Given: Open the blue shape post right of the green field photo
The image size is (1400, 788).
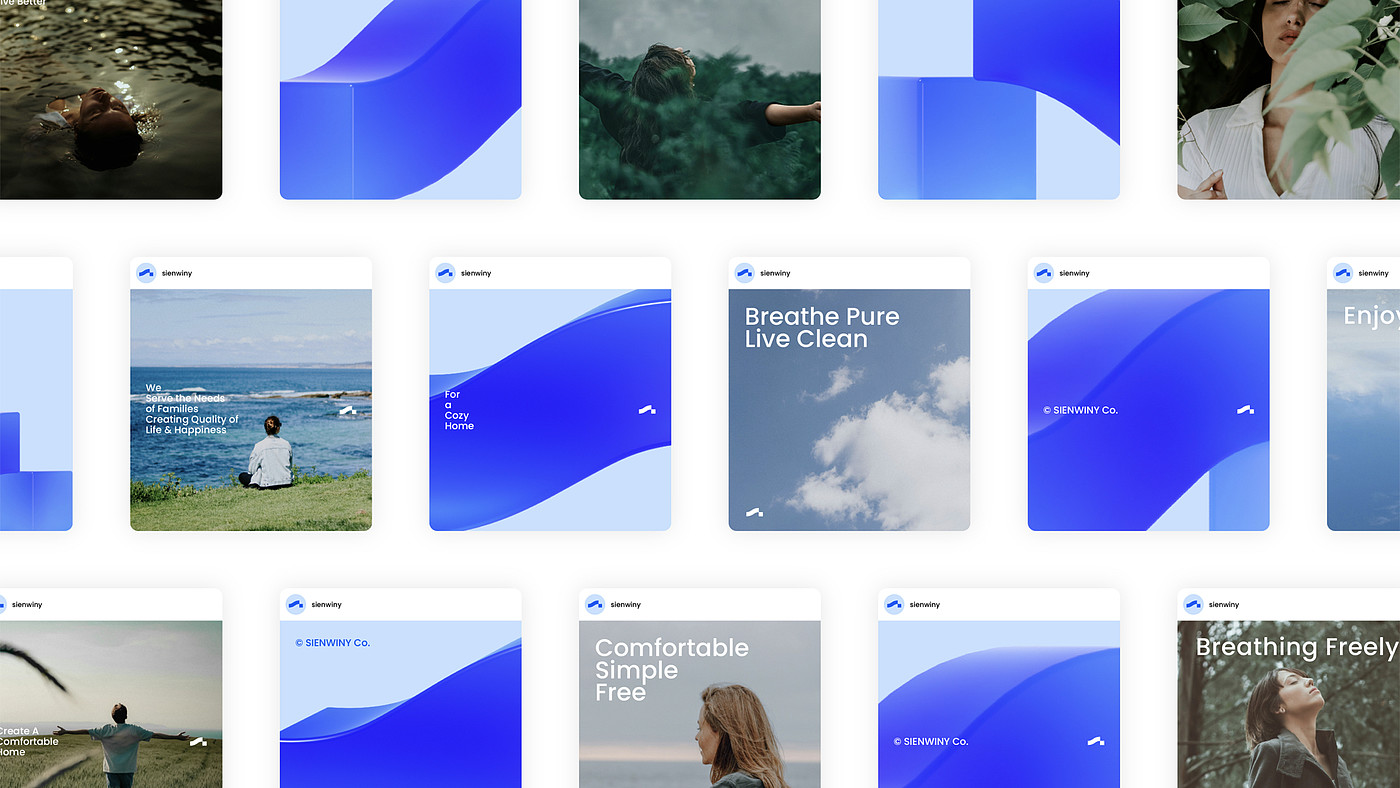Looking at the screenshot, I should coord(999,100).
